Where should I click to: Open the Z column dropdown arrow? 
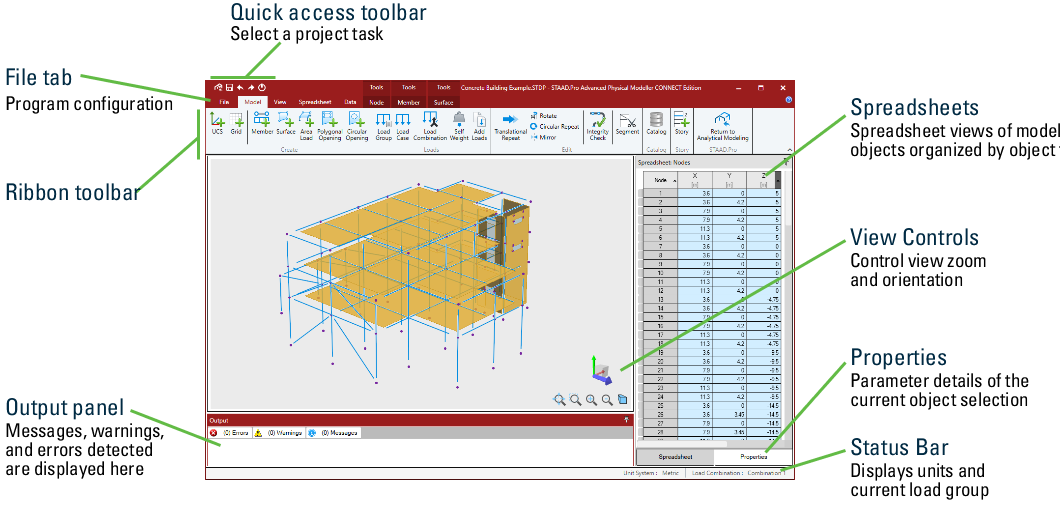(778, 181)
